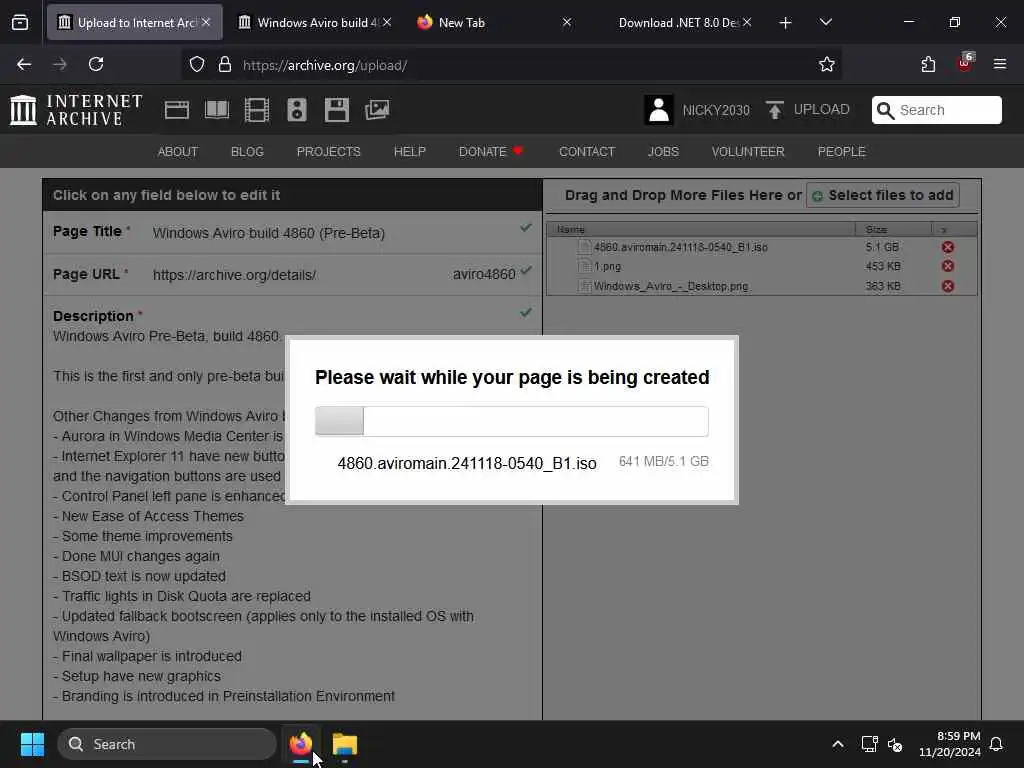
Task: Open the Audio speaker icon
Action: 296,110
